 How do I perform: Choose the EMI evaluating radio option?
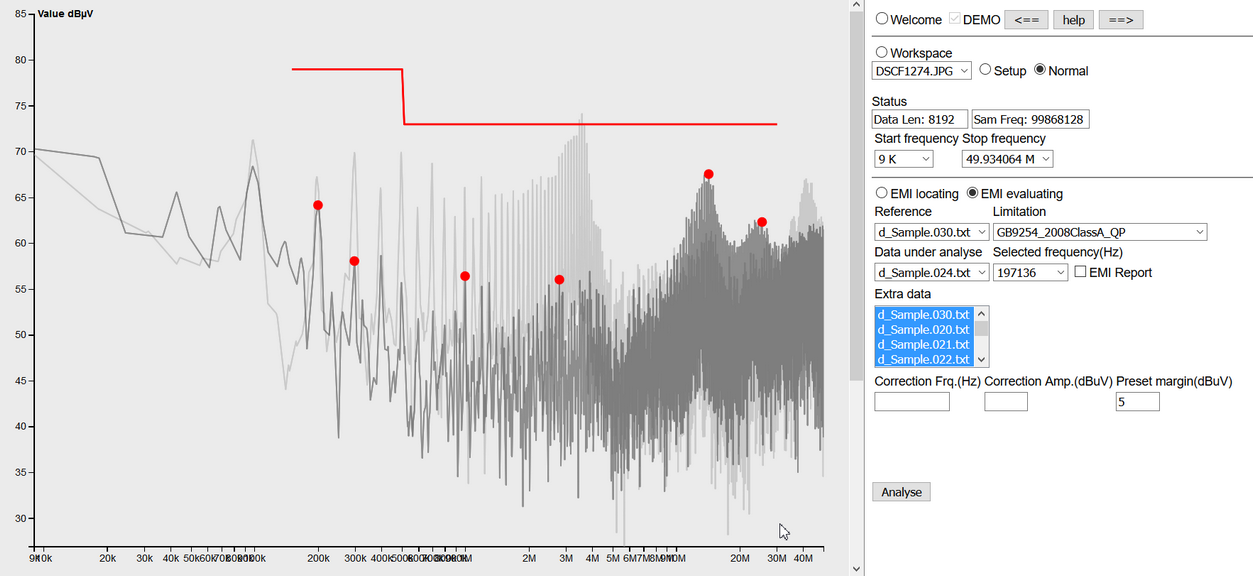pyautogui.click(x=971, y=193)
